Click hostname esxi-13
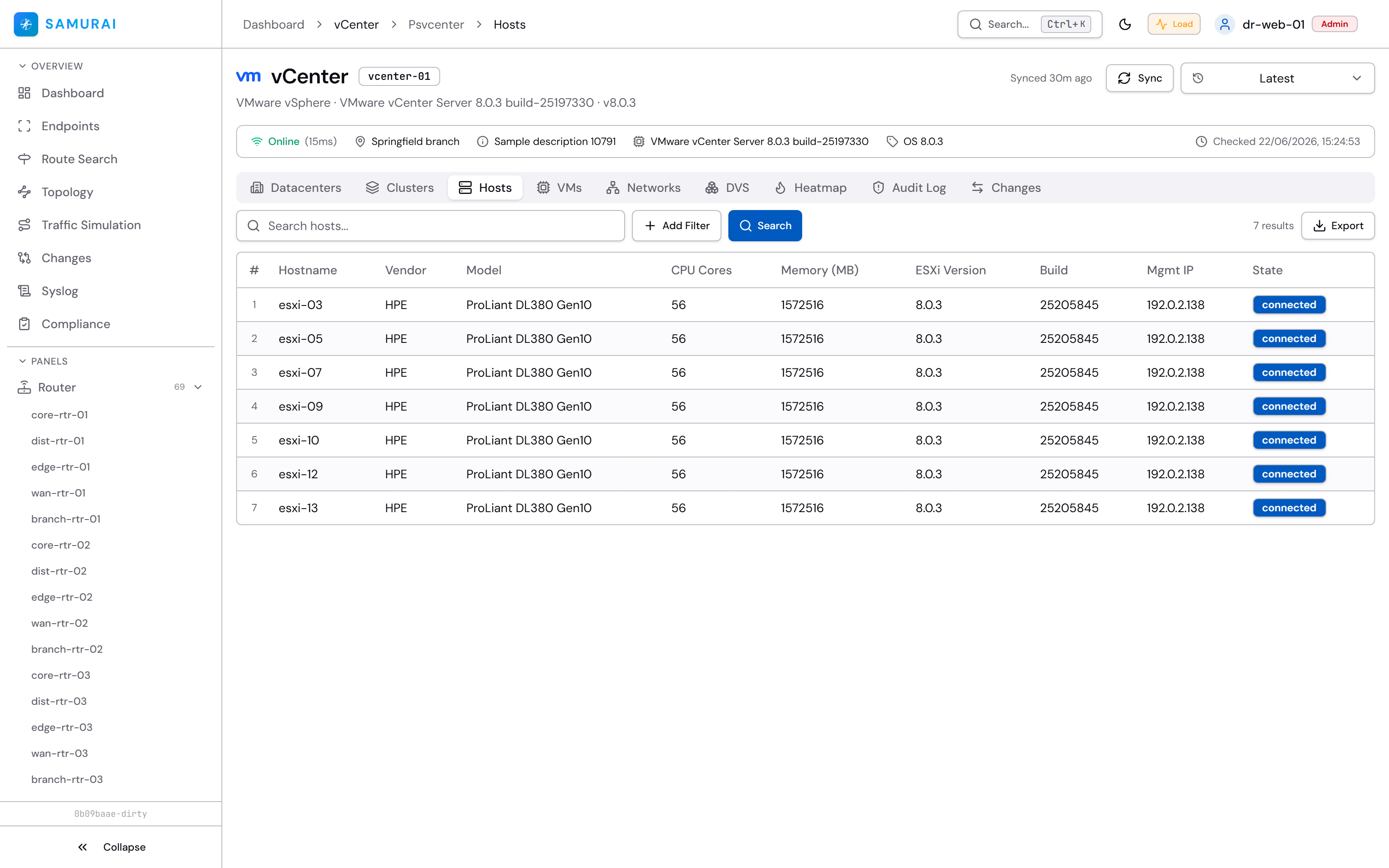The image size is (1389, 868). (299, 508)
